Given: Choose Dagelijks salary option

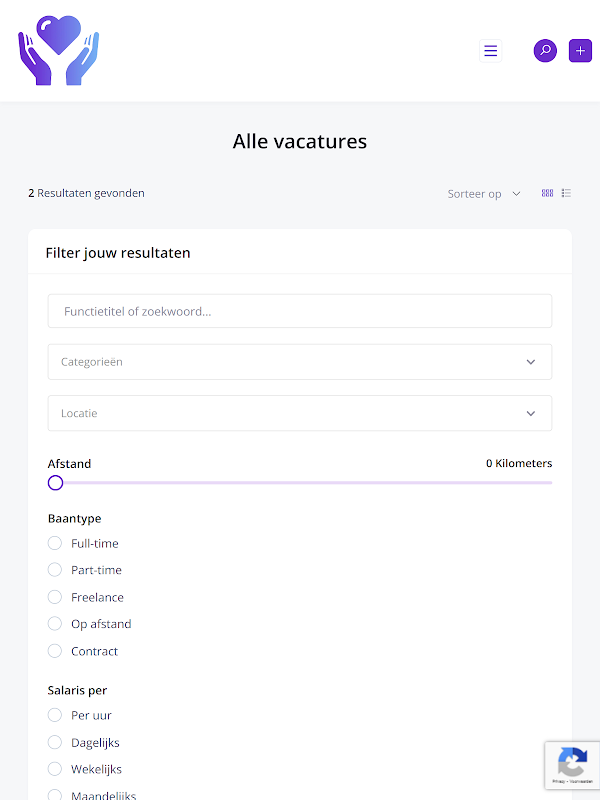Looking at the screenshot, I should [x=55, y=742].
